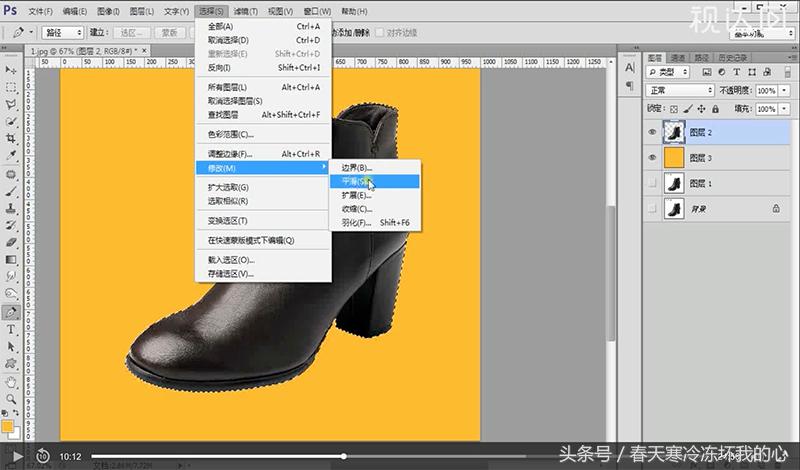800x470 pixels.
Task: Click the 选区 make selection button
Action: pos(132,33)
